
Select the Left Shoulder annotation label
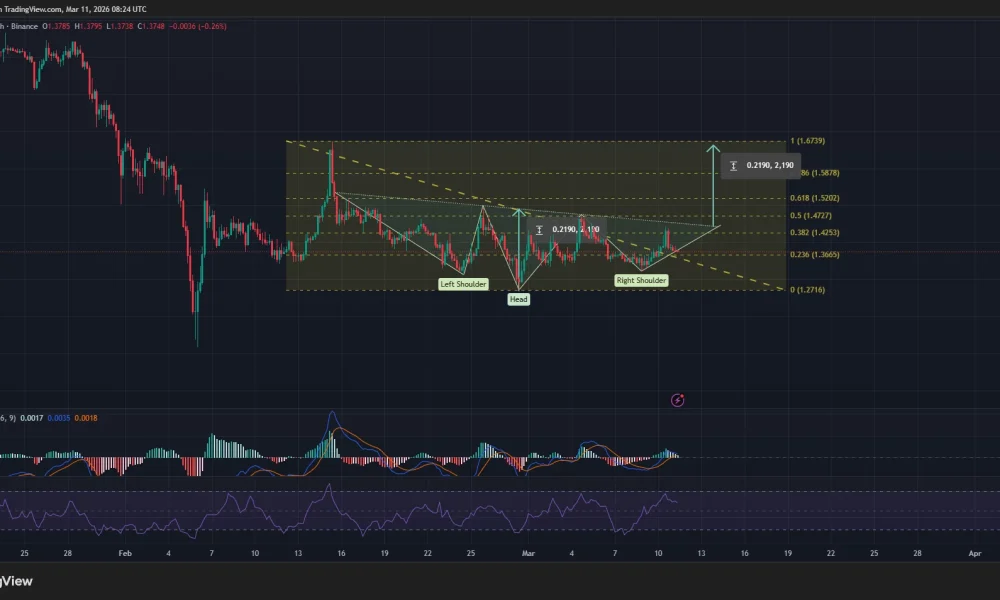(x=463, y=284)
